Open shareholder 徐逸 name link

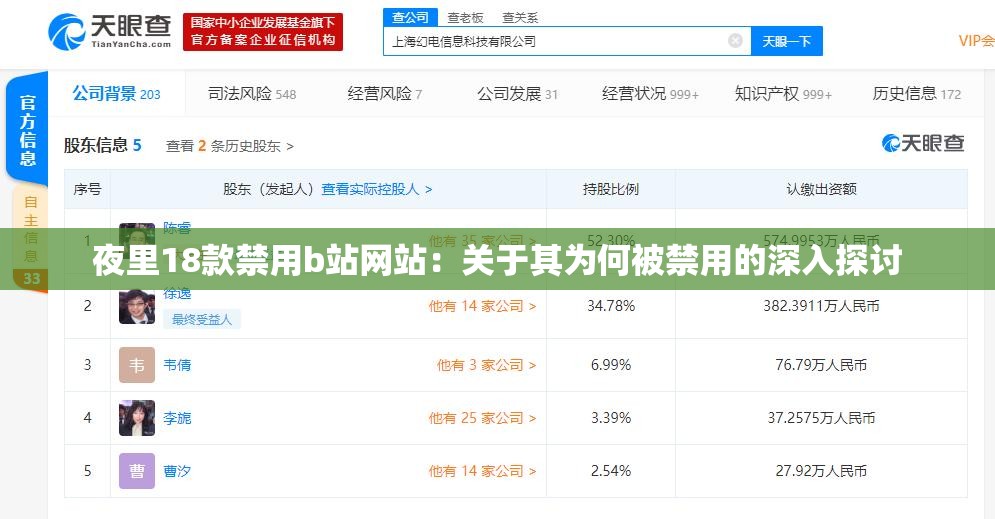[177, 294]
